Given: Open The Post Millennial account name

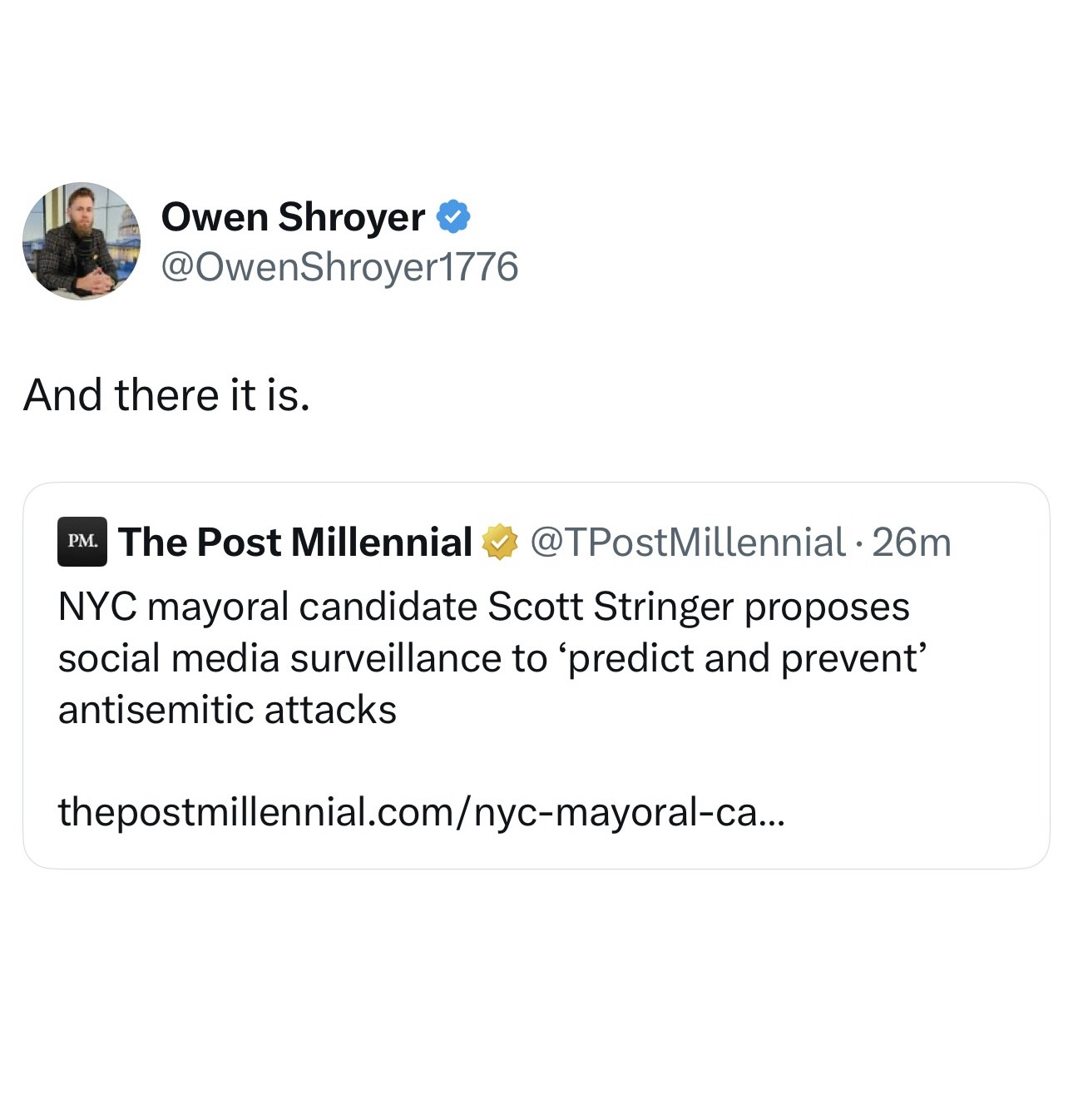Looking at the screenshot, I should (295, 543).
